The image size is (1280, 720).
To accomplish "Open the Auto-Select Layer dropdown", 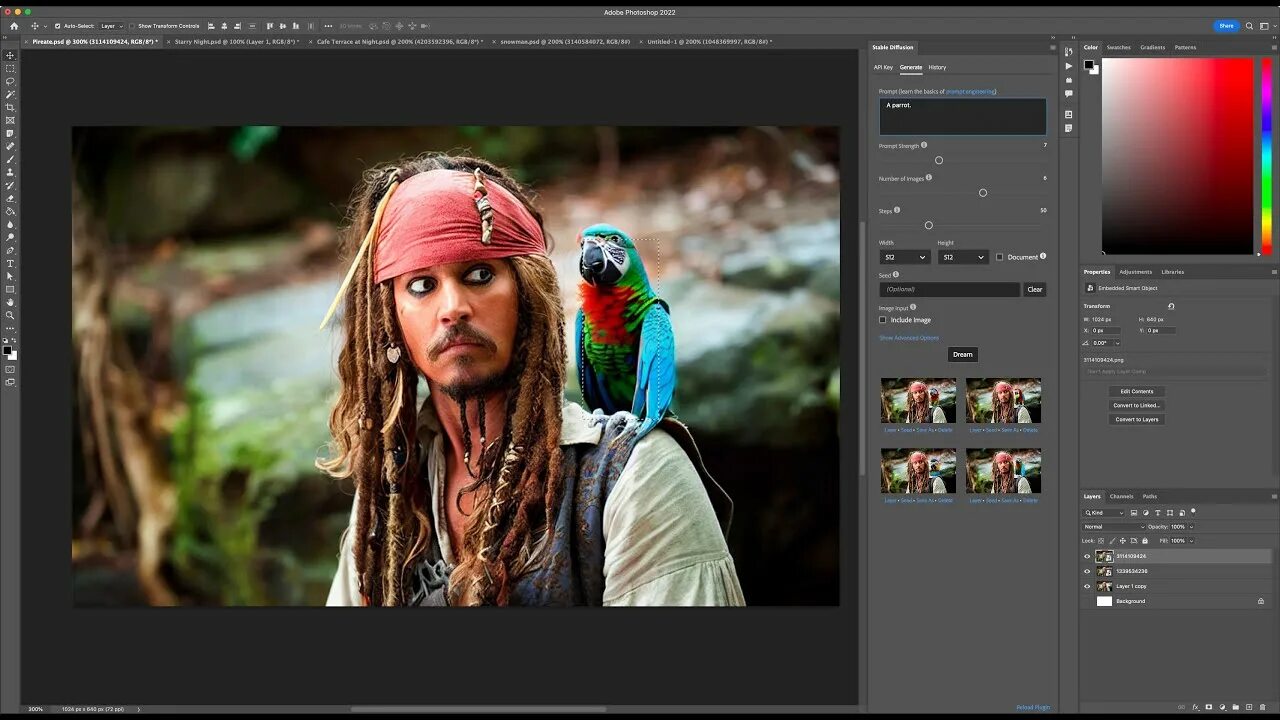I will [x=111, y=26].
